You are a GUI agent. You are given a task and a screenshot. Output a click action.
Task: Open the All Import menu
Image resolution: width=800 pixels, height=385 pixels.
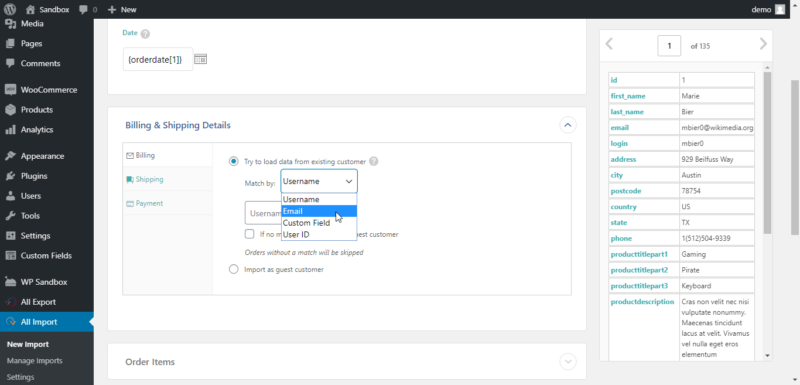46,322
